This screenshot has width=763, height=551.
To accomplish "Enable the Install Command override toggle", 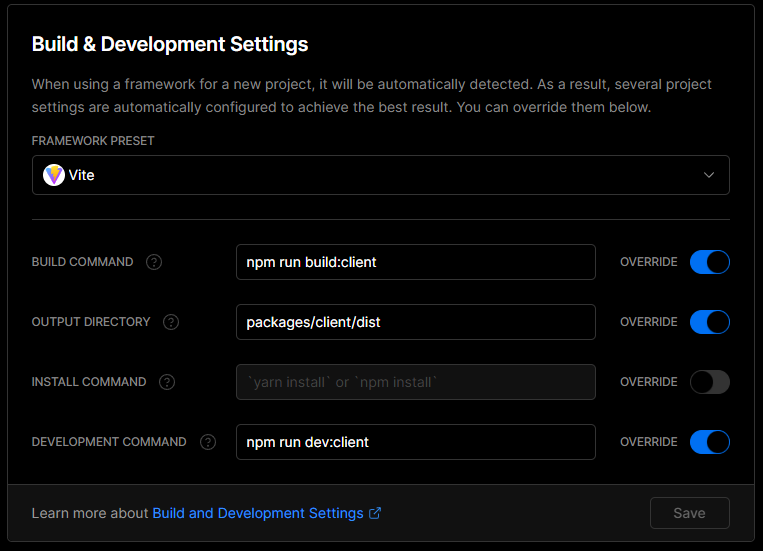I will pos(709,382).
